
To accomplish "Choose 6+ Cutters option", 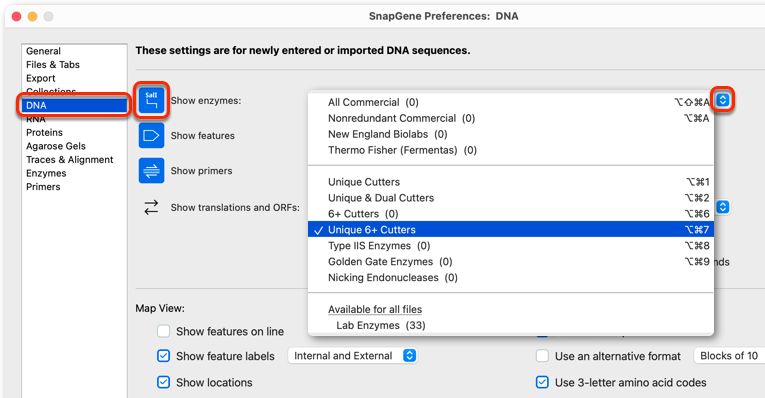I will (x=511, y=214).
